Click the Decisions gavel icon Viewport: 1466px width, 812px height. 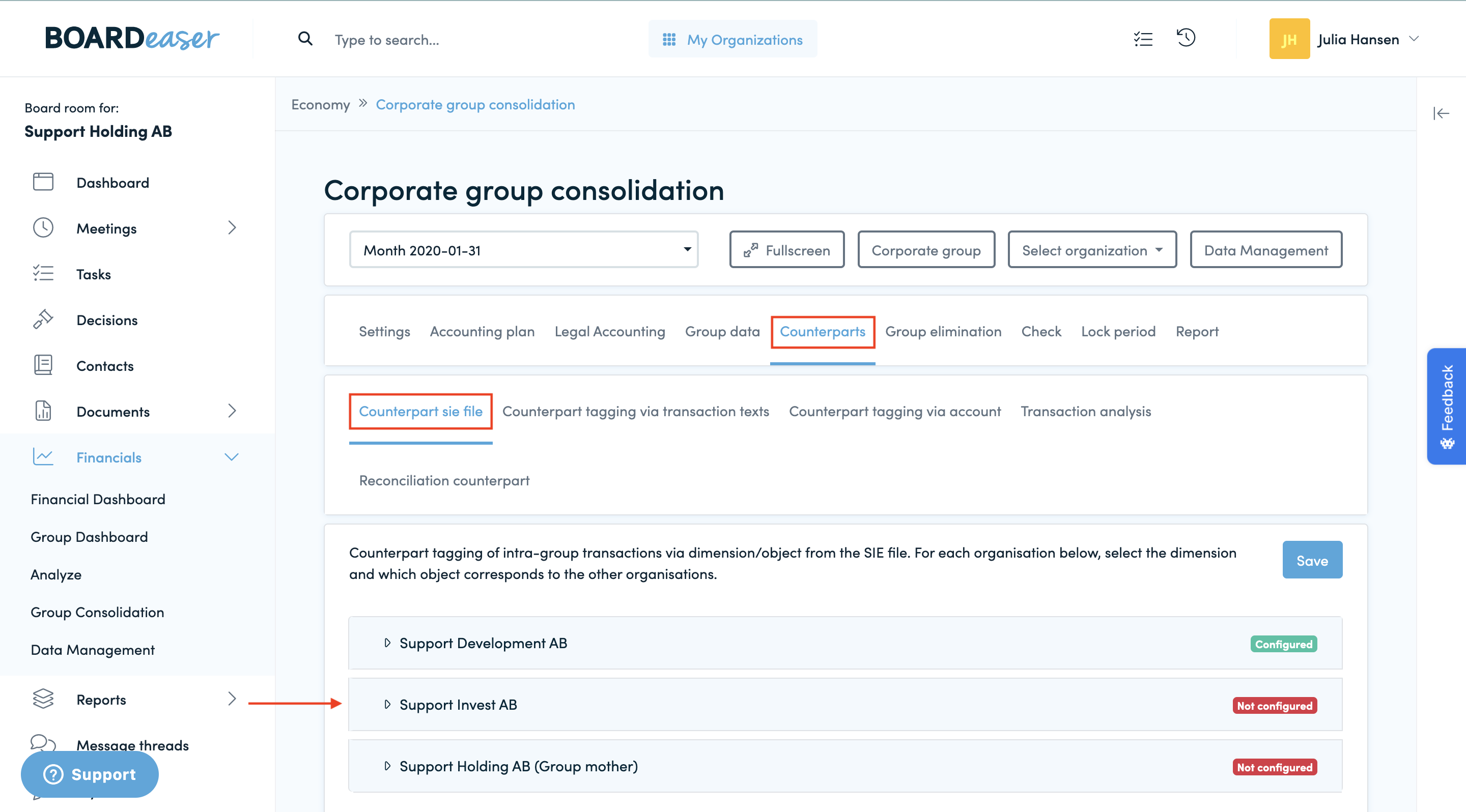pyautogui.click(x=43, y=319)
